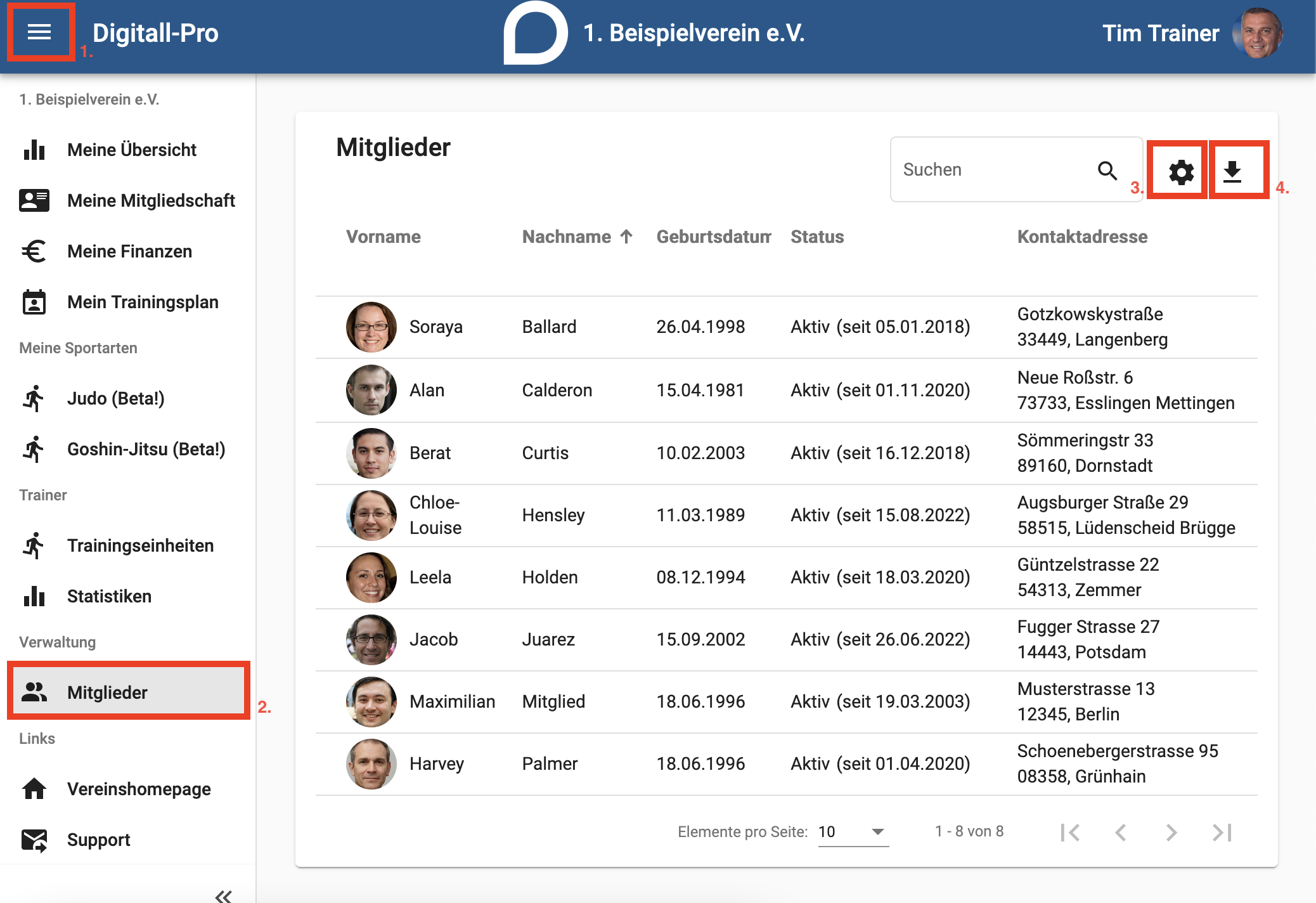Click the search magnifier icon

(x=1107, y=170)
